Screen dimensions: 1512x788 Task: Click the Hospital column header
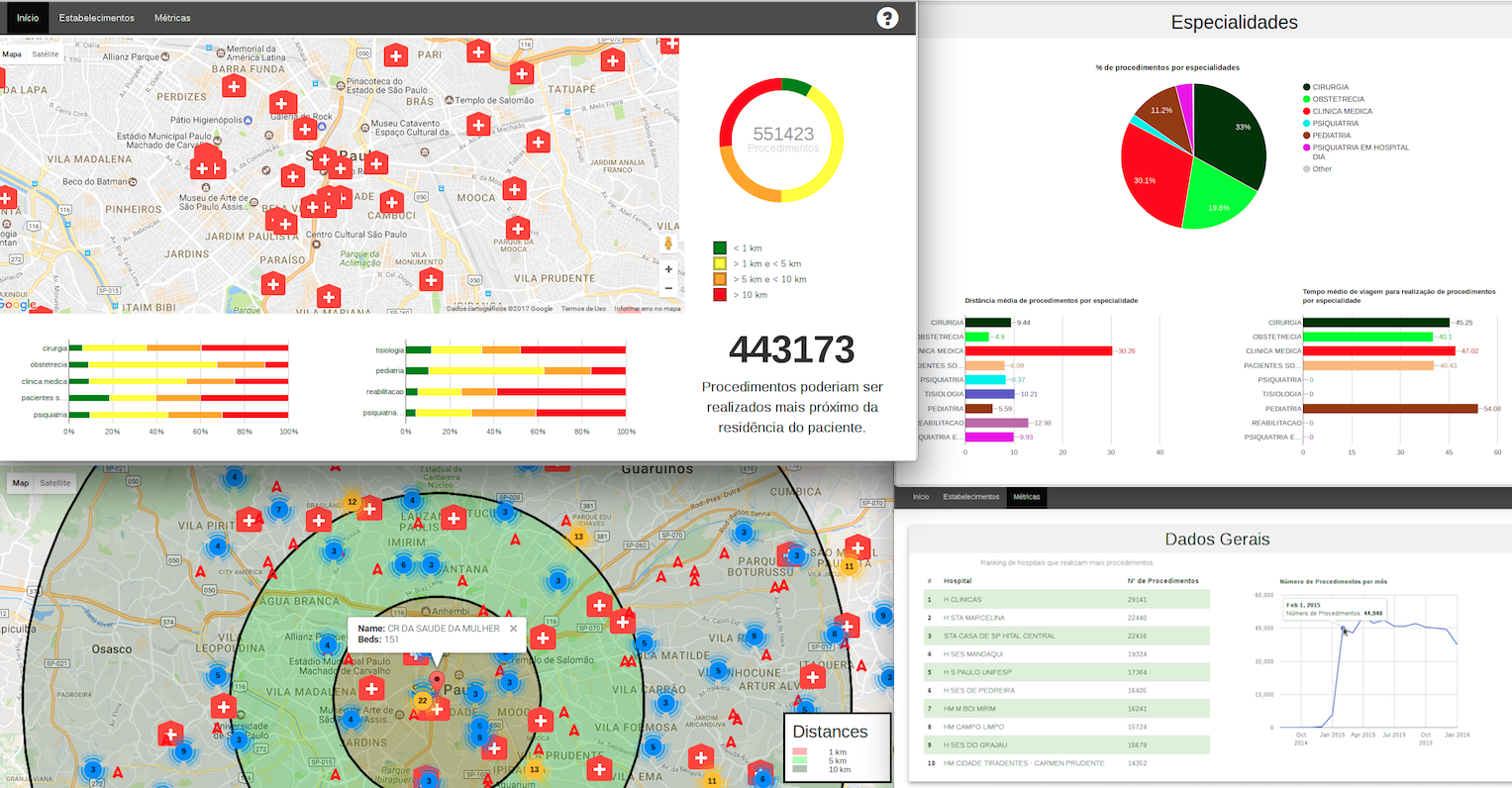(958, 581)
